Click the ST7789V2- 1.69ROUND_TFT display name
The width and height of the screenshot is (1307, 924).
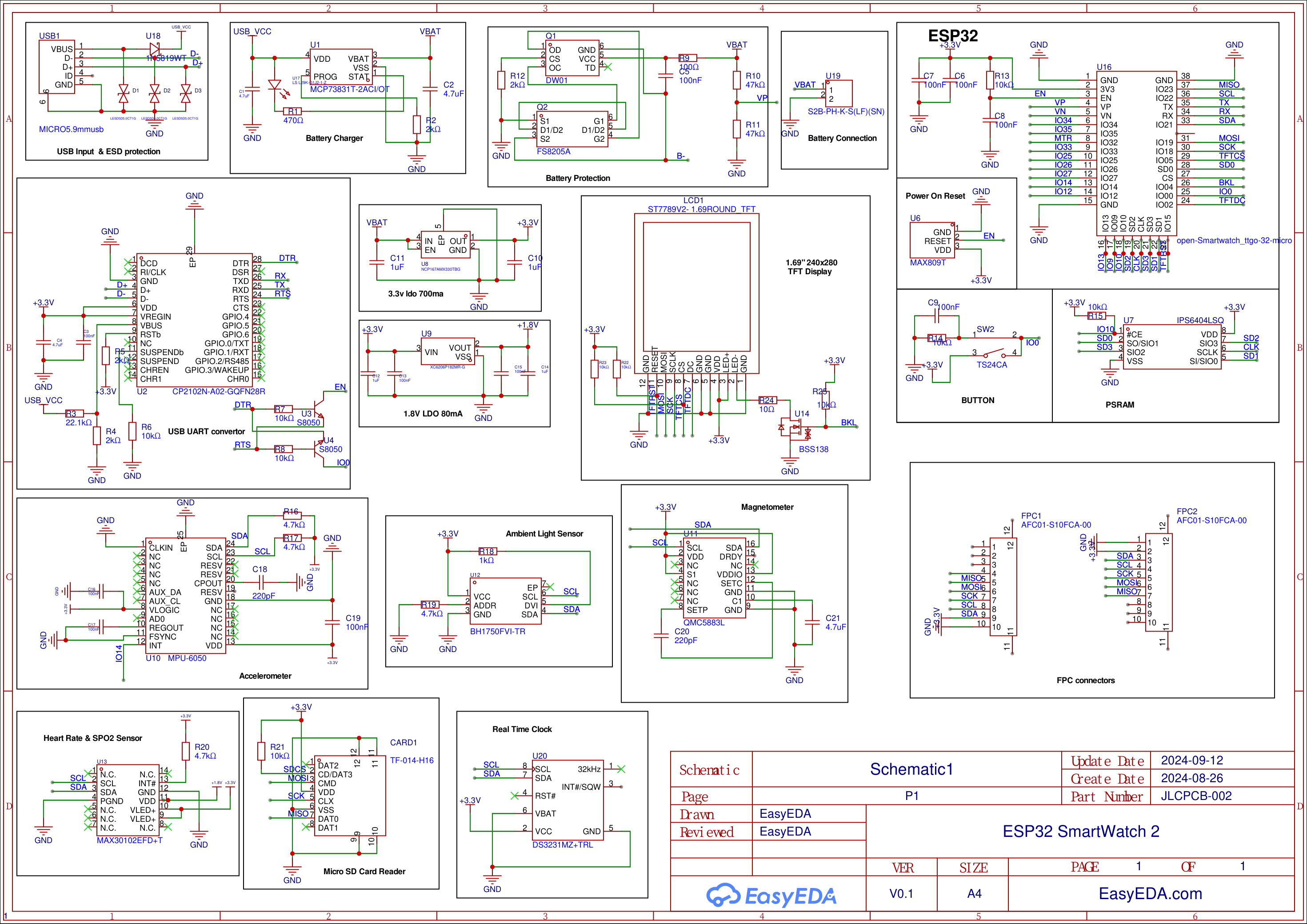(701, 209)
